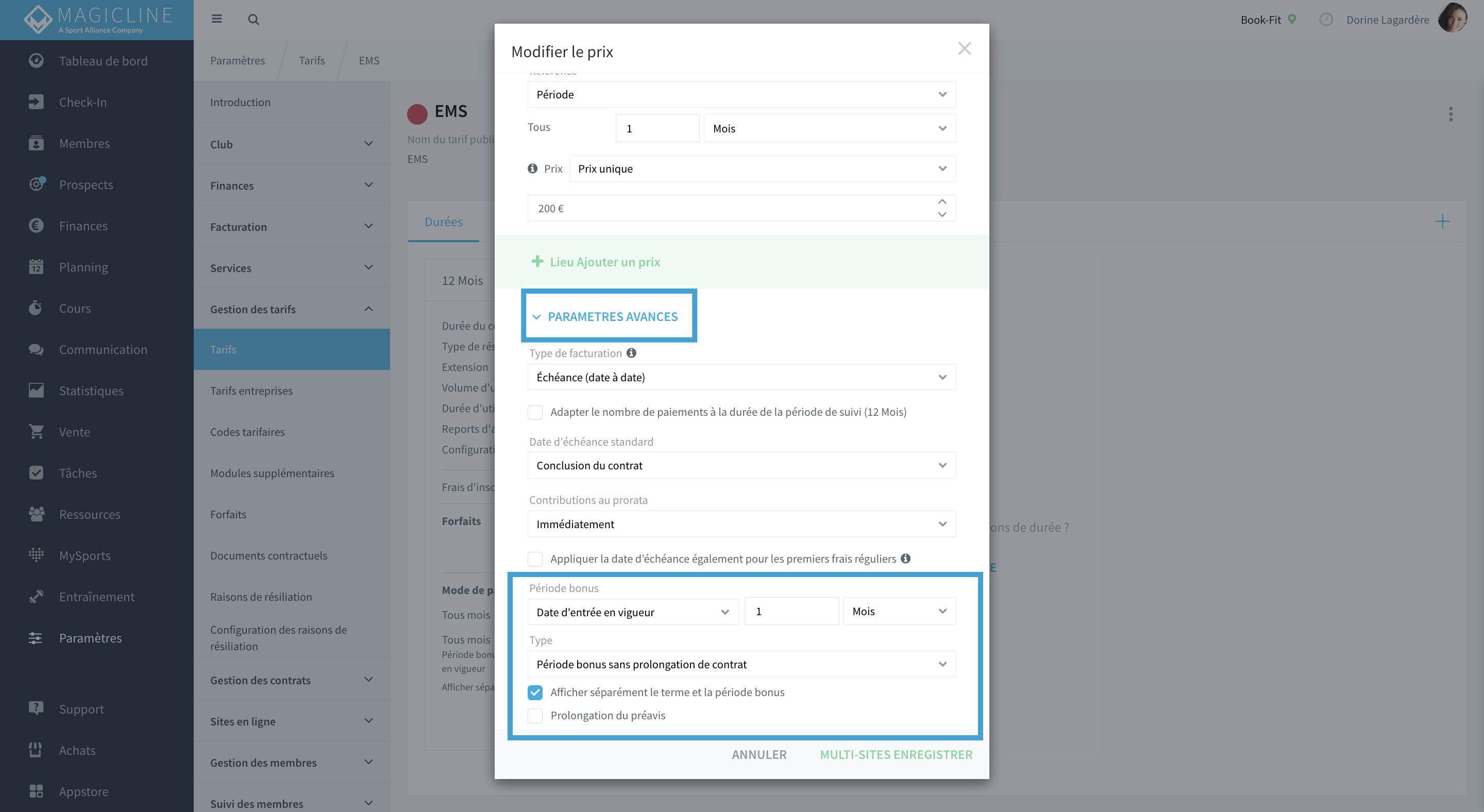Screen dimensions: 1484x812
Task: Increase the 200 € price with up arrow
Action: tap(942, 201)
